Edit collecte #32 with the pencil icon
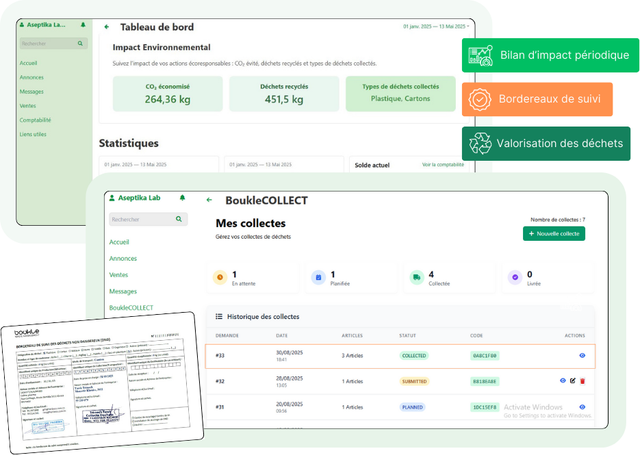Screen dimensions: 640x455 573,381
